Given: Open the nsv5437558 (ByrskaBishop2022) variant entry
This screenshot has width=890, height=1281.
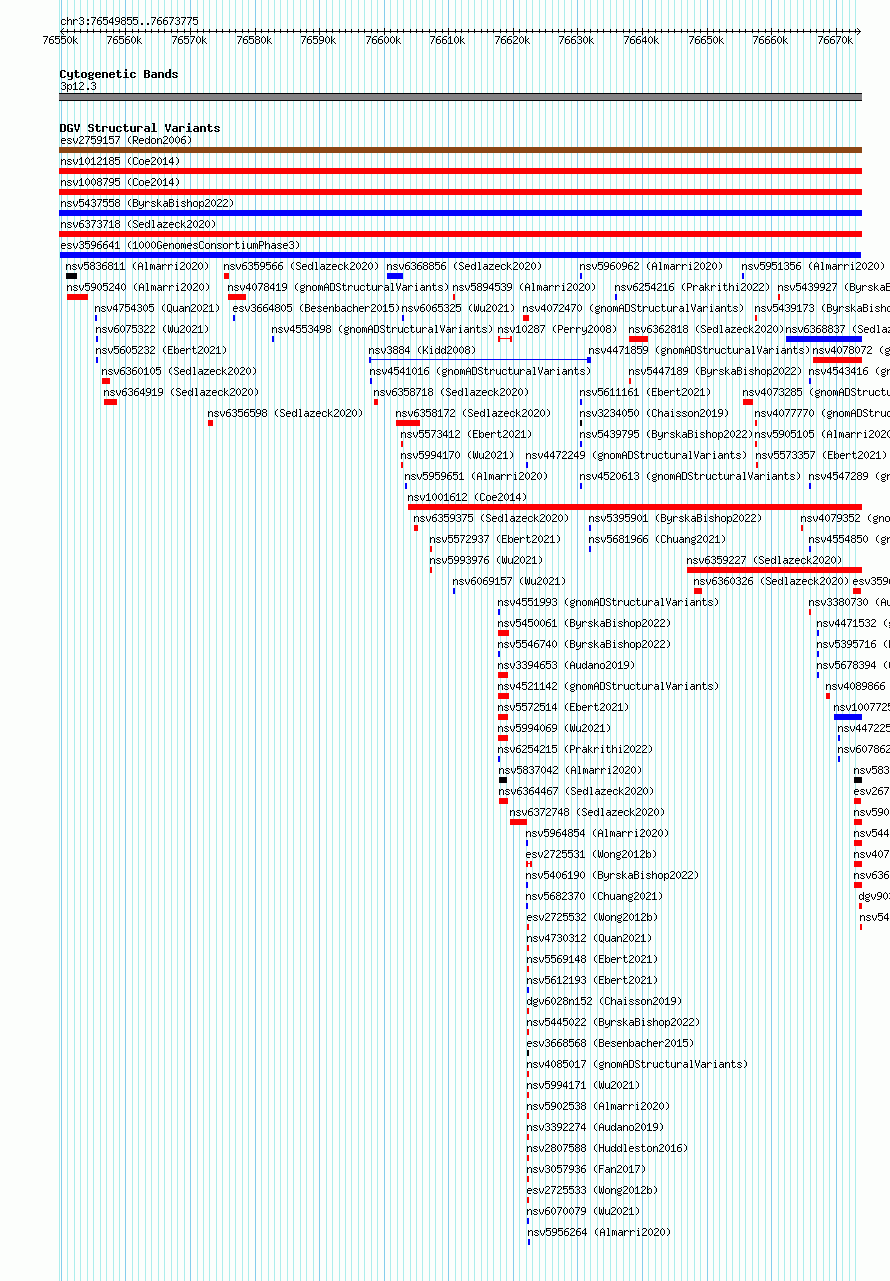Looking at the screenshot, I should tap(147, 203).
